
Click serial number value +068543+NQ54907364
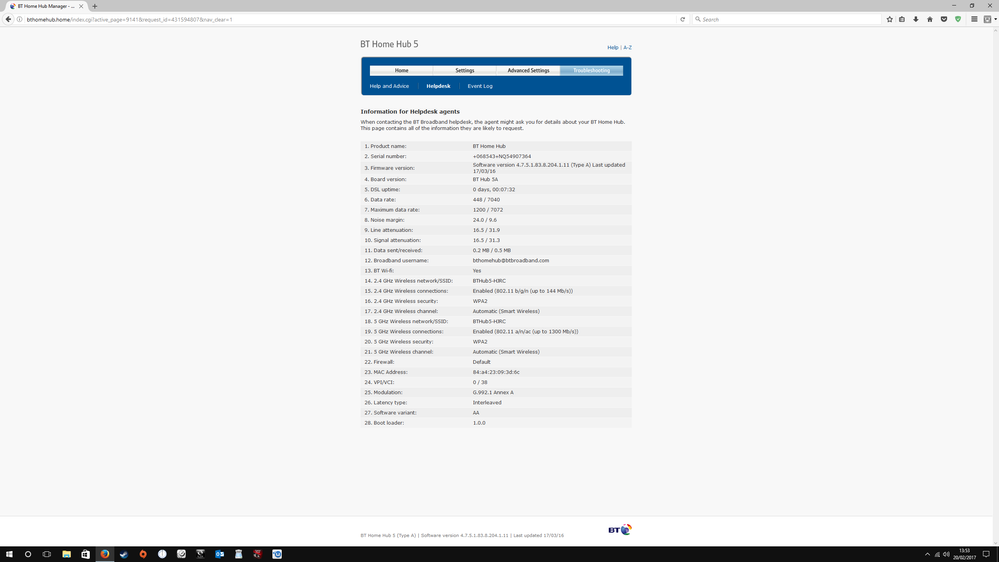(x=501, y=156)
